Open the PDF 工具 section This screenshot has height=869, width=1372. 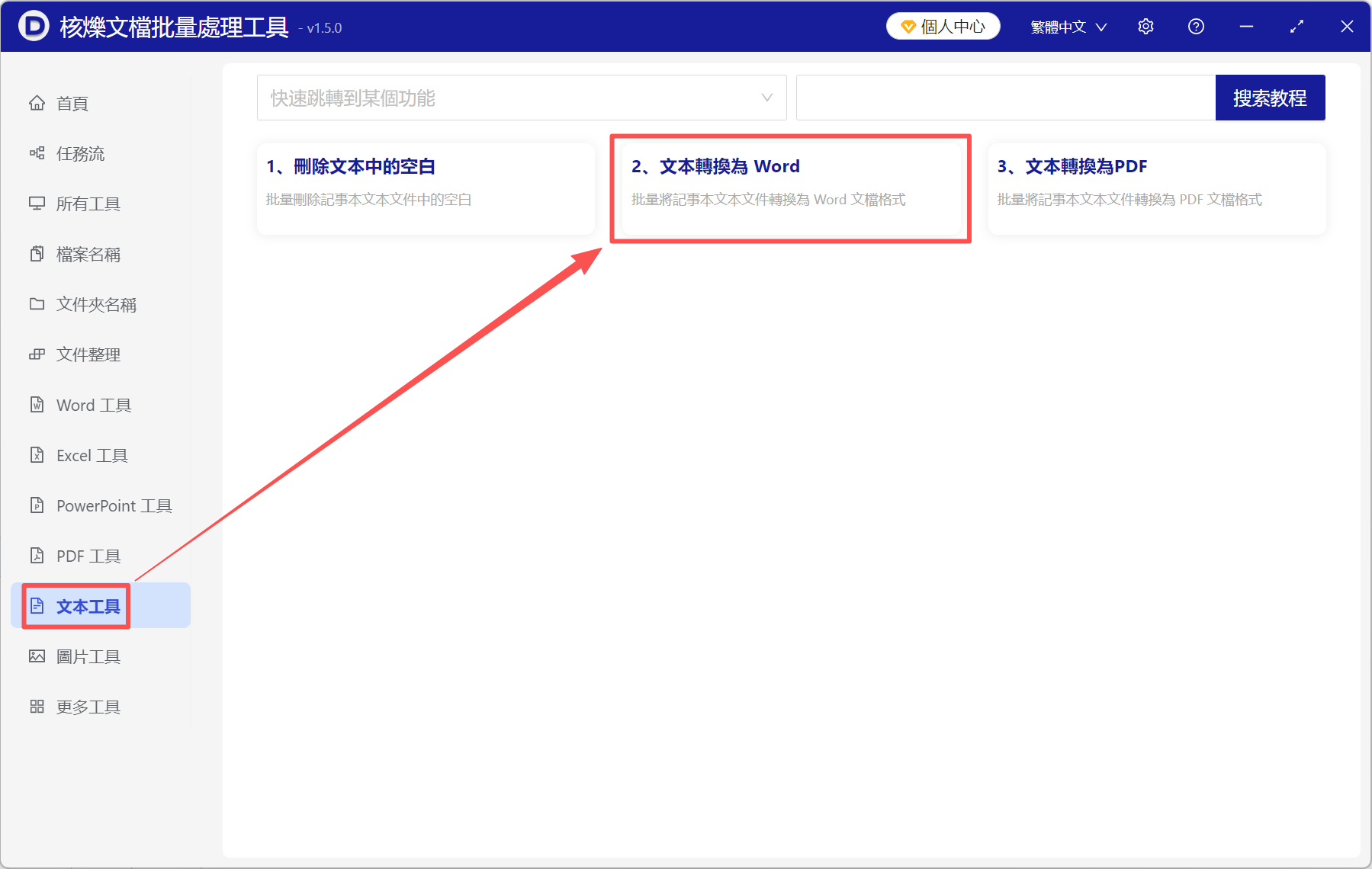[x=87, y=556]
